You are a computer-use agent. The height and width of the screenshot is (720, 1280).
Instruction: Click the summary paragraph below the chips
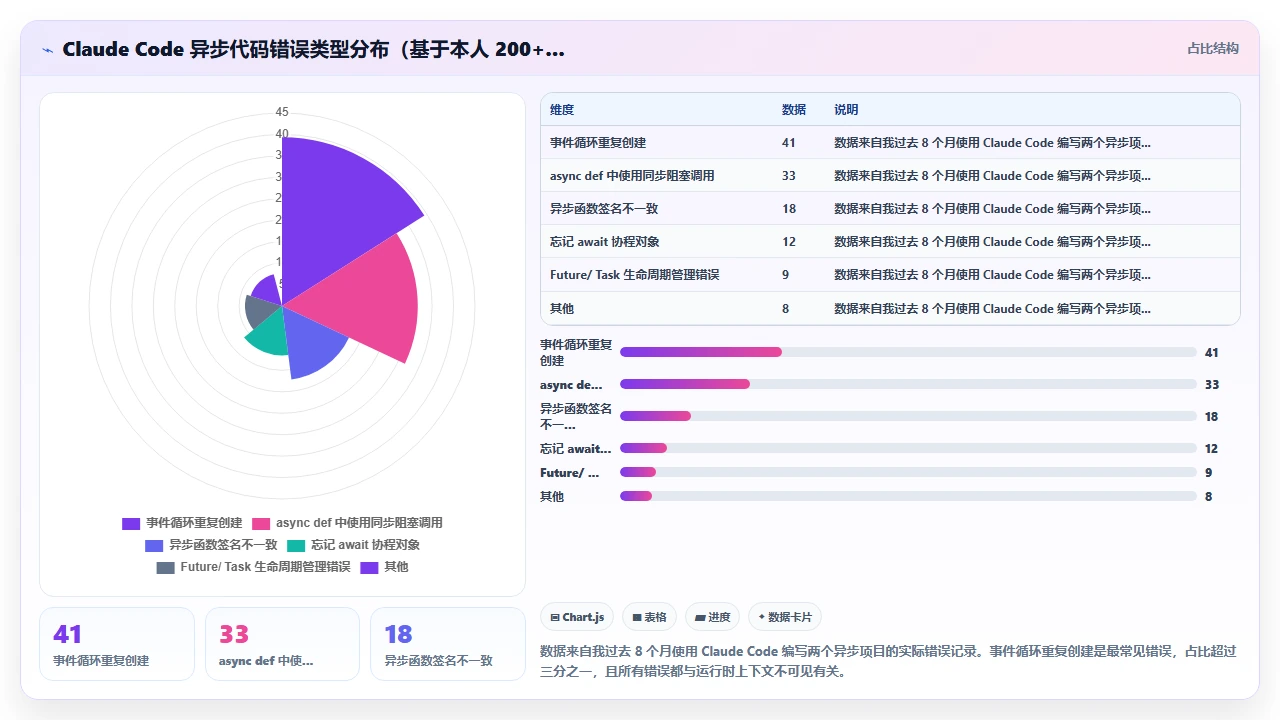pos(888,661)
